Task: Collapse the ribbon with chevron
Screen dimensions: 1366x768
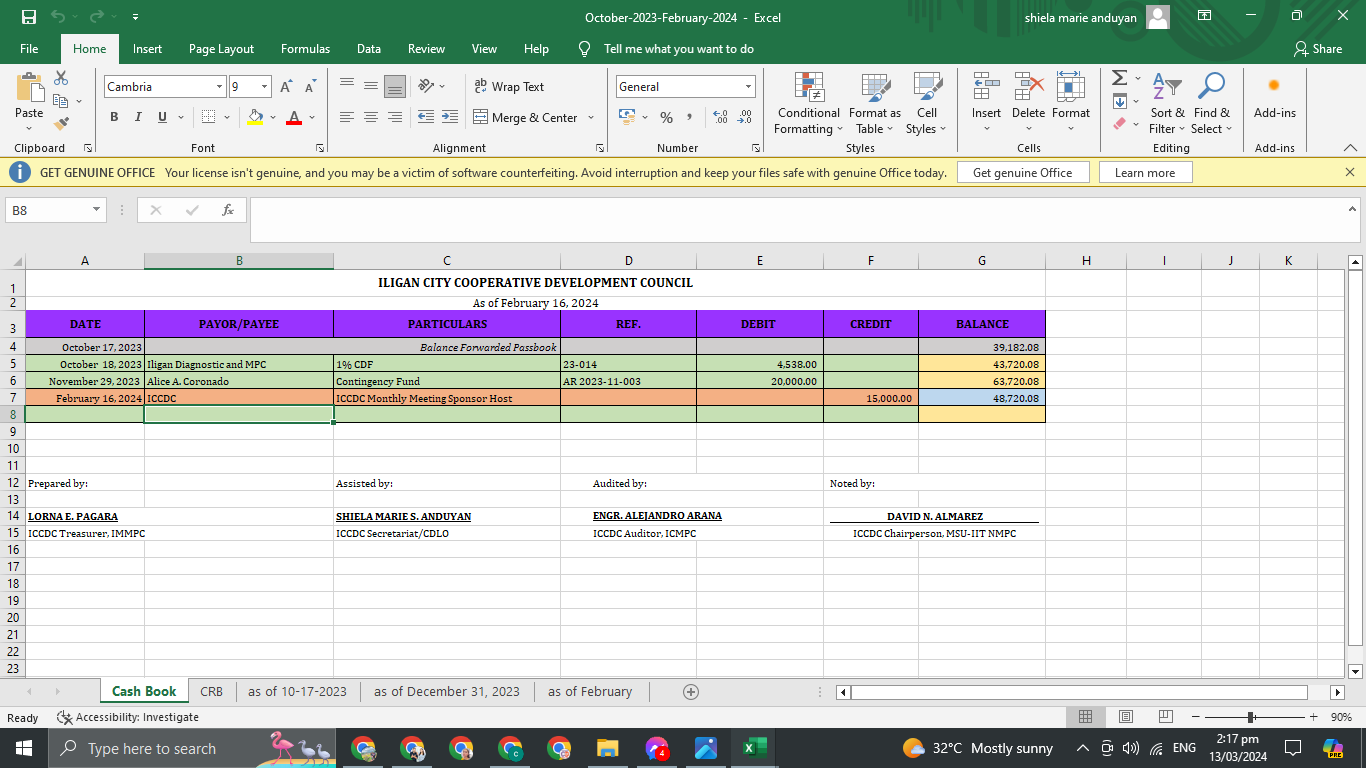Action: [1350, 148]
